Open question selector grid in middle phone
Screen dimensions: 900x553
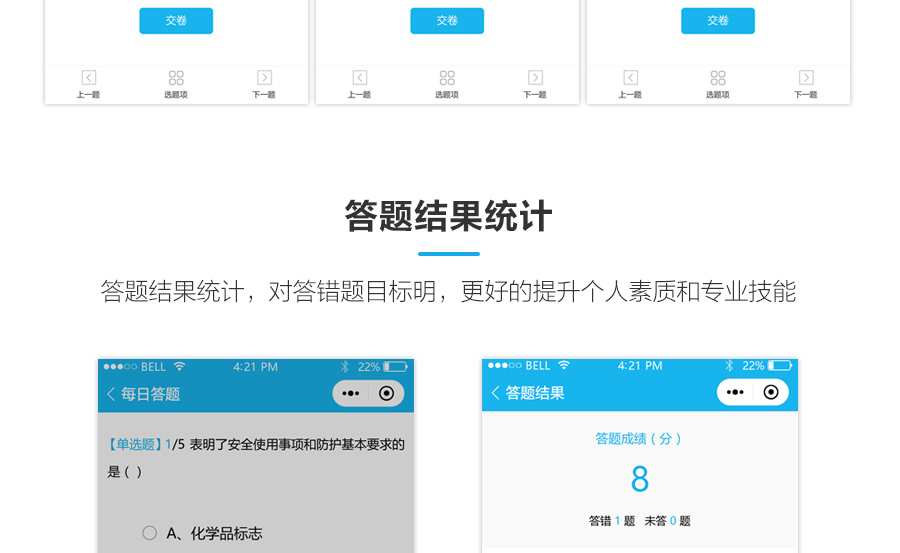[x=447, y=78]
